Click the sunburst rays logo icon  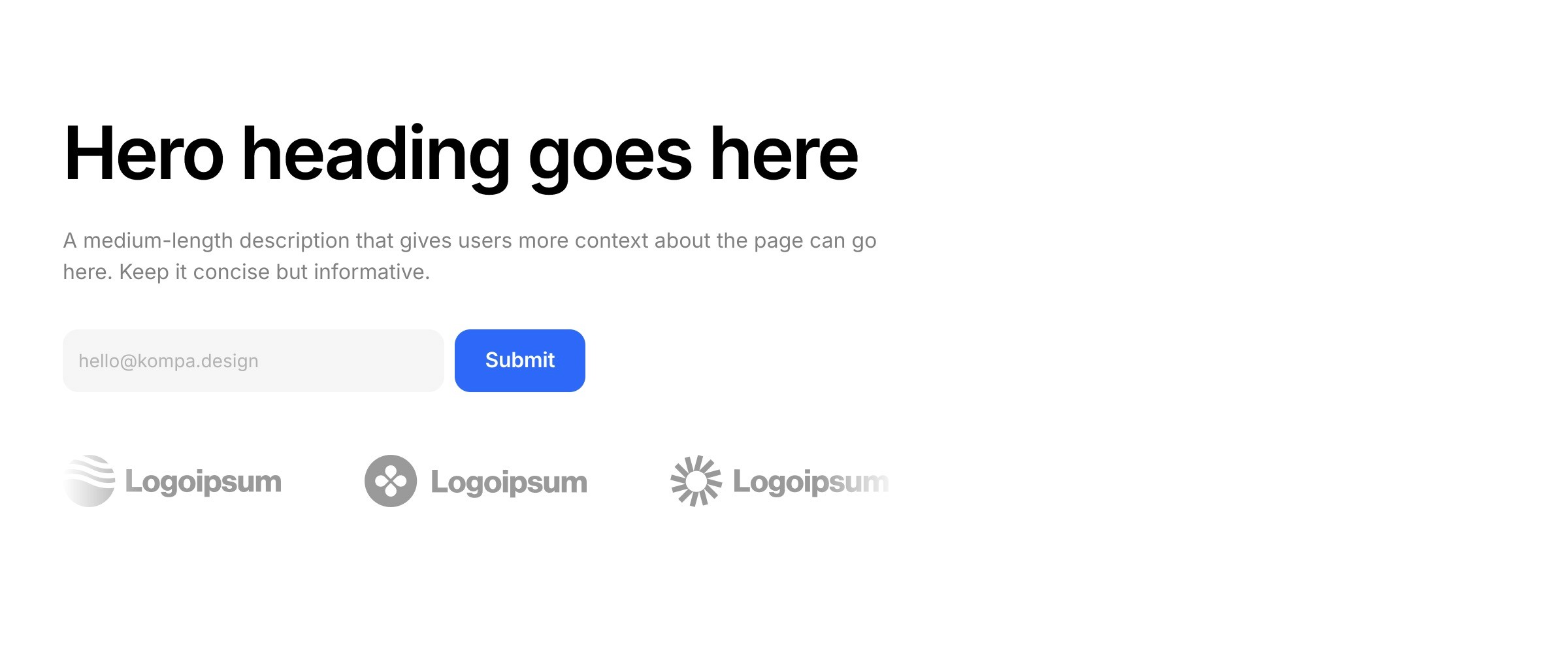[x=696, y=481]
